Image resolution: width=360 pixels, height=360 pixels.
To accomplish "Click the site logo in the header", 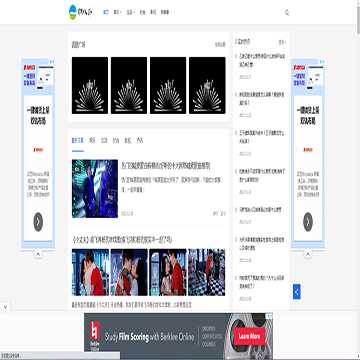I will click(80, 12).
